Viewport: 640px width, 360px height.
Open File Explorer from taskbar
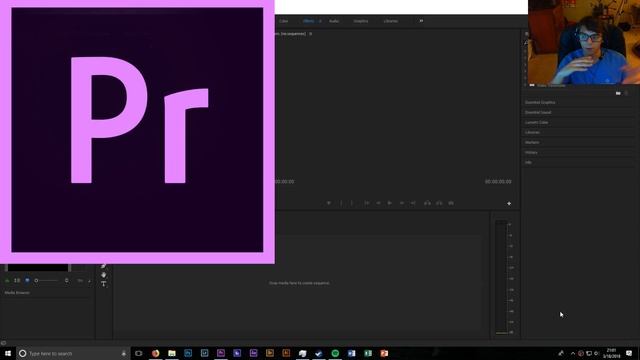click(172, 353)
